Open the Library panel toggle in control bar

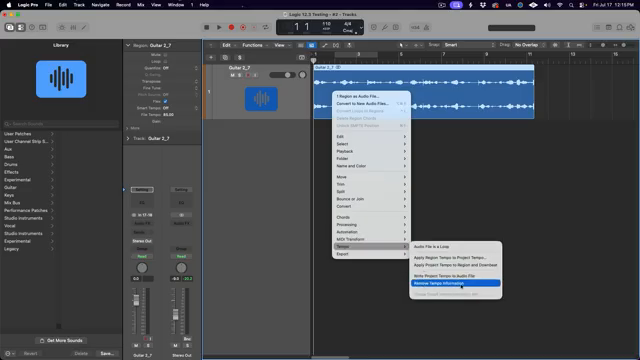coord(9,27)
